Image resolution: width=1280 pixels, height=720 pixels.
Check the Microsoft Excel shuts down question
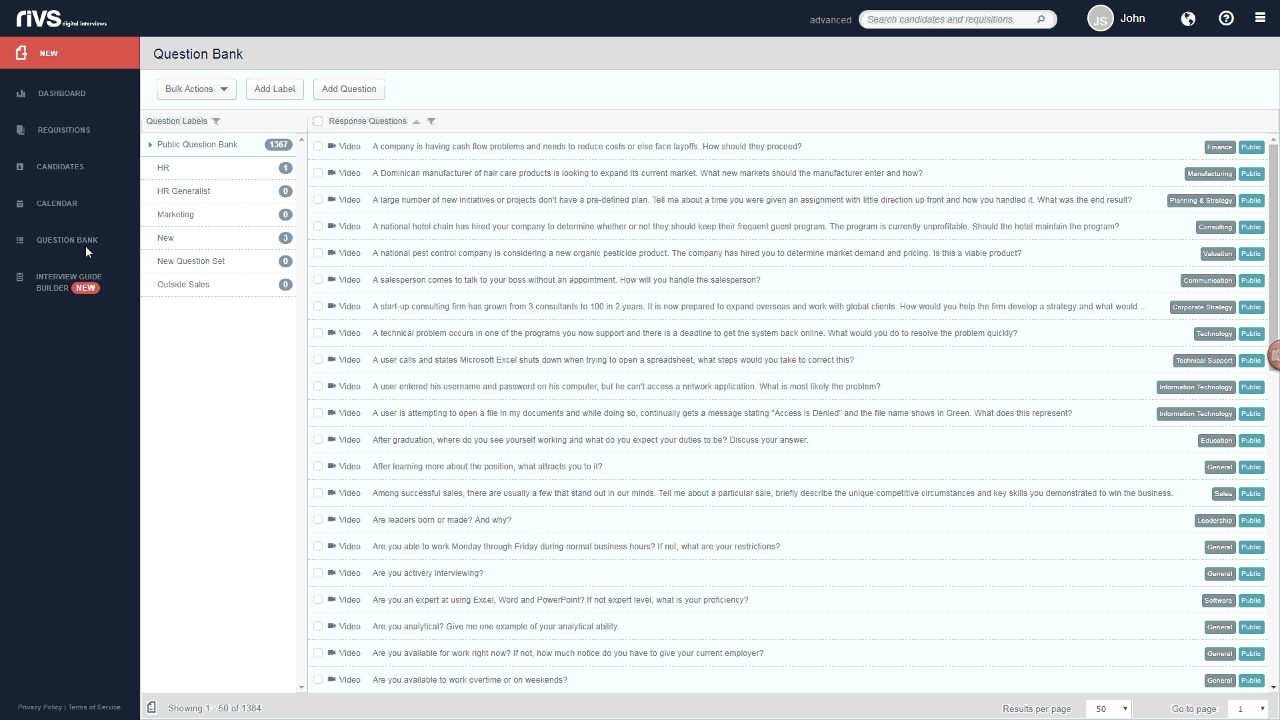(318, 360)
